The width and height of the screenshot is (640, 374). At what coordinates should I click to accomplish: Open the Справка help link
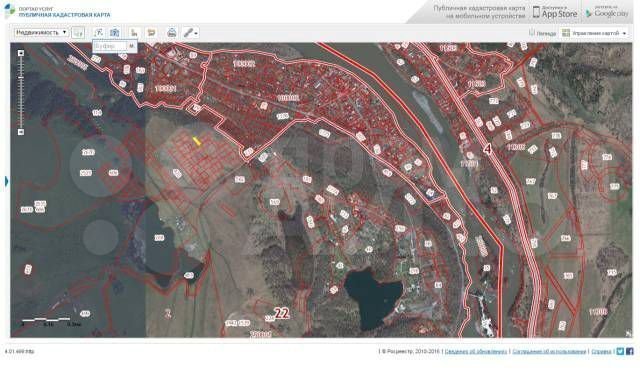pos(601,351)
